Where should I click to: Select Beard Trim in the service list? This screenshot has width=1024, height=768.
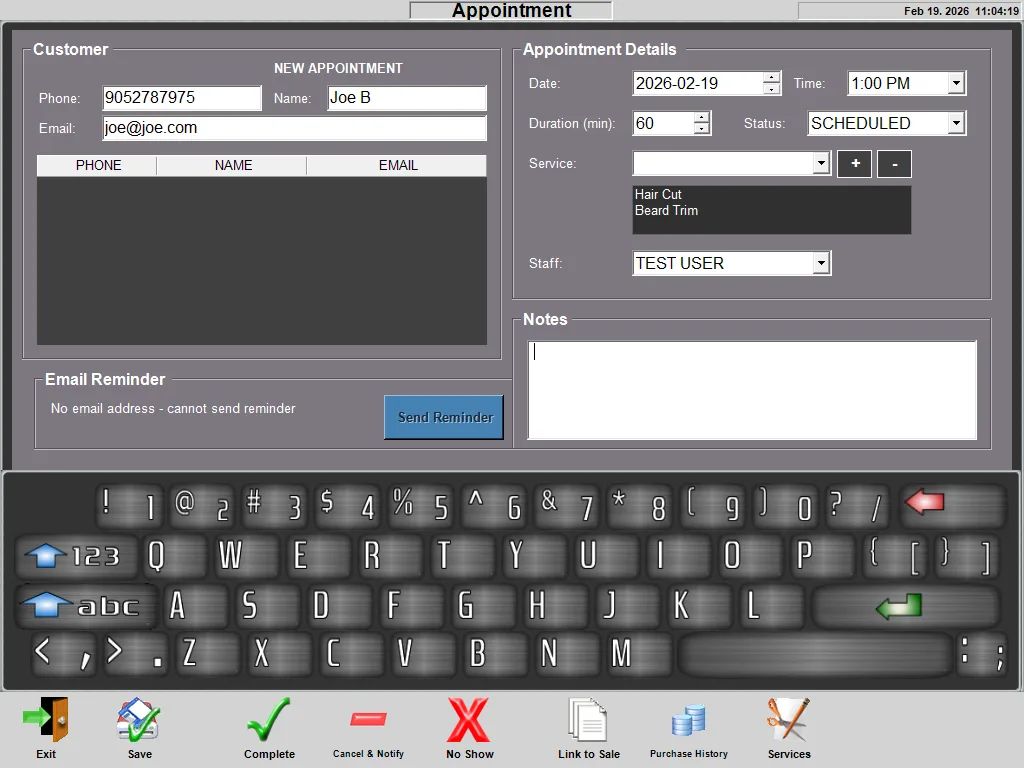pos(667,211)
